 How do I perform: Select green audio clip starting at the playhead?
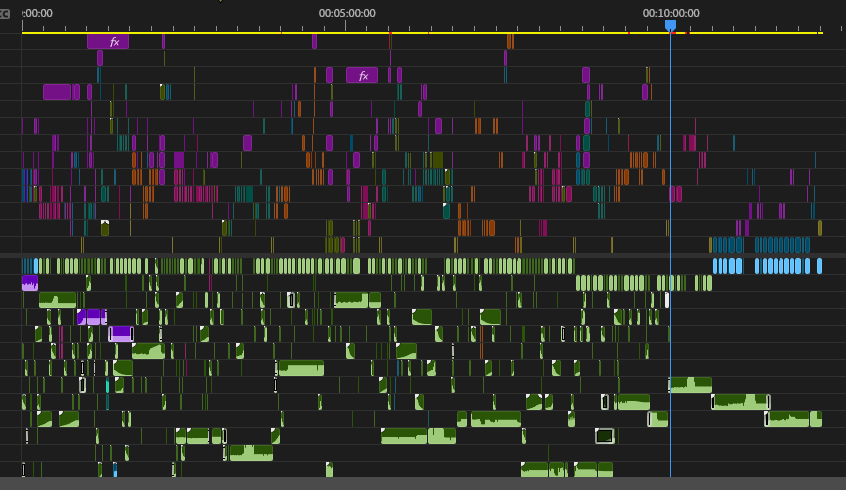click(x=691, y=385)
